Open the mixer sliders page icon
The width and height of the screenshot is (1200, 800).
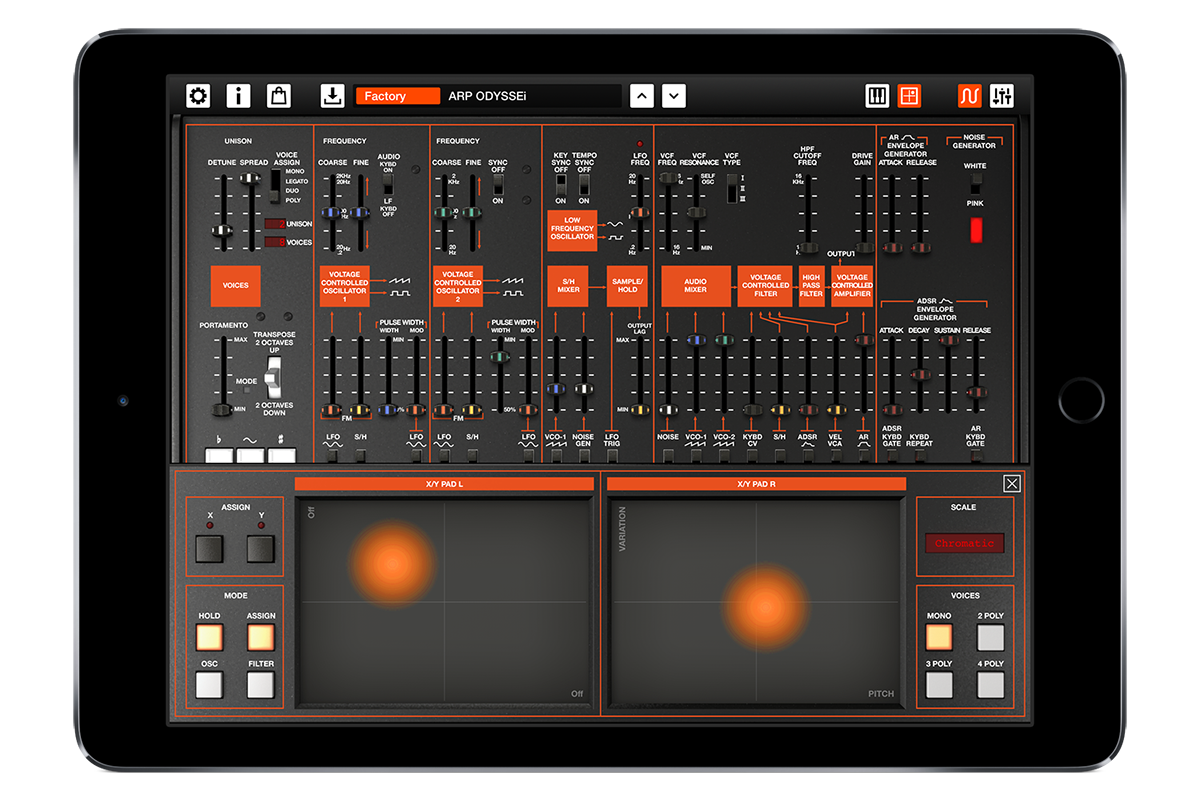pos(1001,96)
